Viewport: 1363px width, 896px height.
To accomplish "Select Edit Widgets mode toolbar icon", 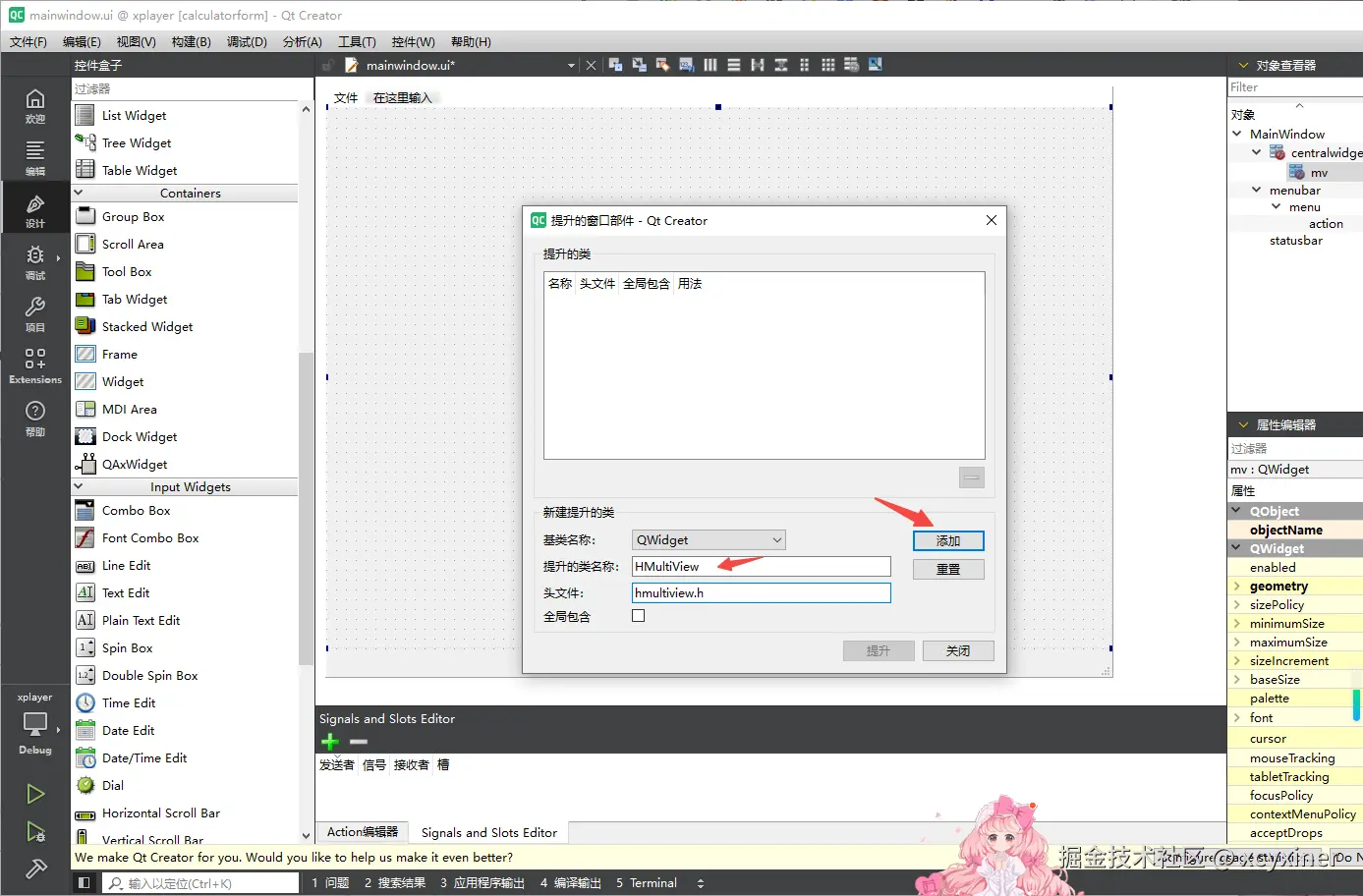I will 615,65.
